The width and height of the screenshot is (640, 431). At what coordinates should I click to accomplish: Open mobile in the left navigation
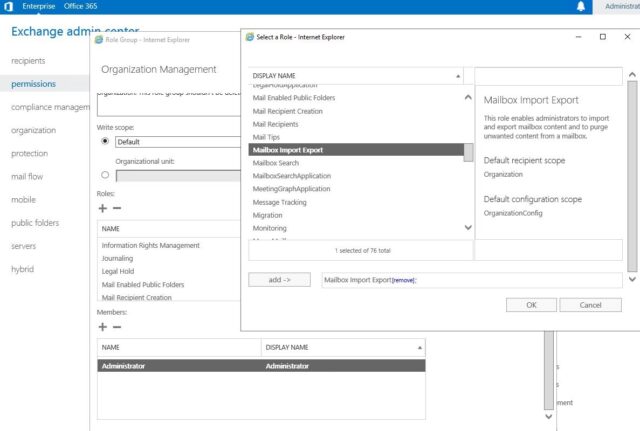[x=23, y=200]
